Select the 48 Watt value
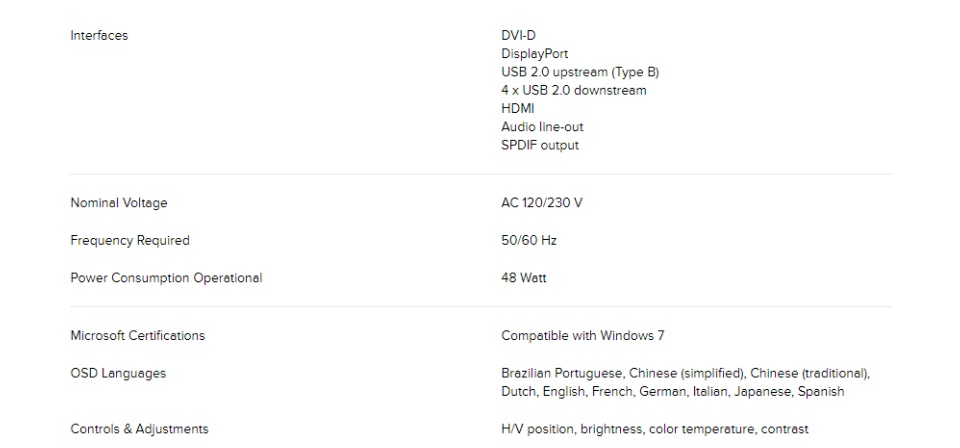The height and width of the screenshot is (448, 960). [523, 278]
